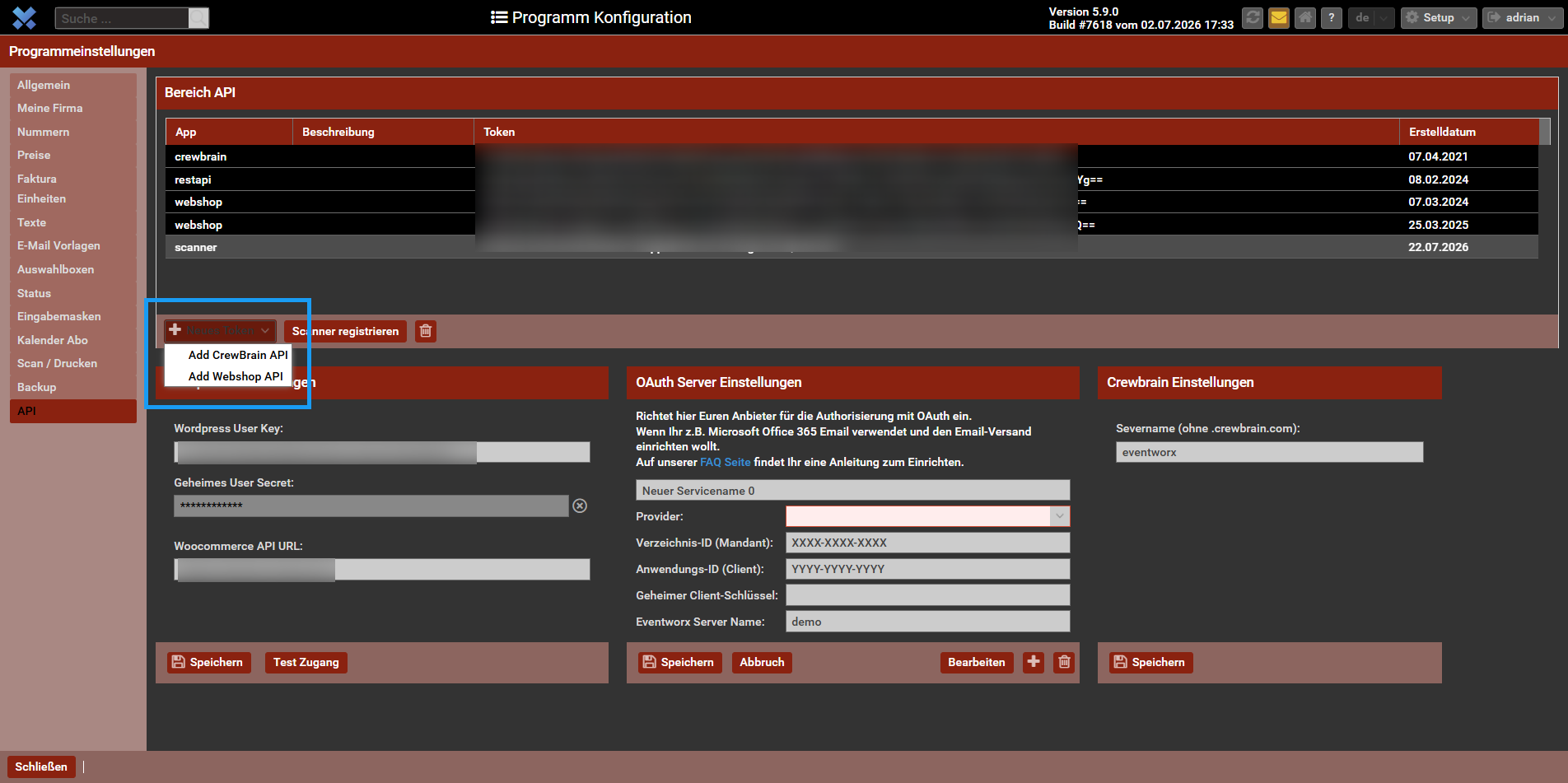
Task: Click the Eventworx Server Name field
Action: [x=927, y=622]
